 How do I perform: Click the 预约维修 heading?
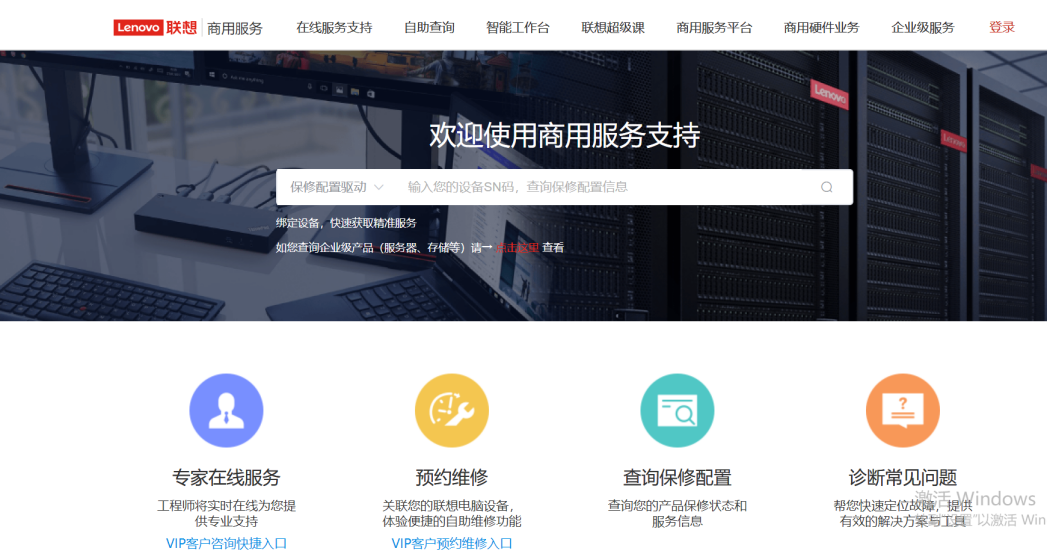(452, 477)
